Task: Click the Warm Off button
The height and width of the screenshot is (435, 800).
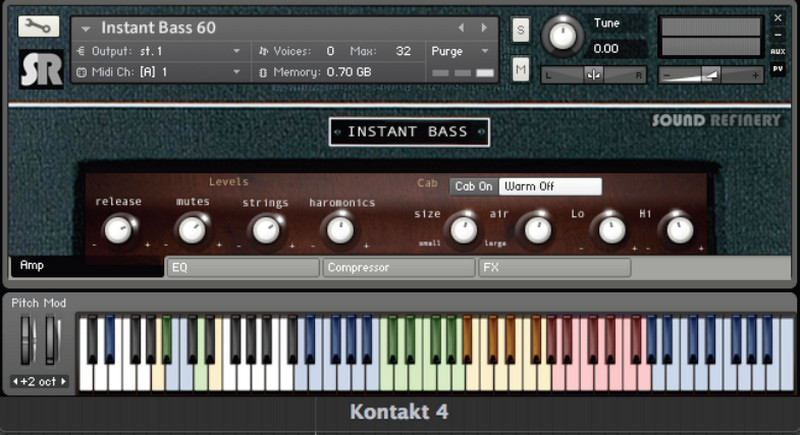Action: (x=550, y=186)
